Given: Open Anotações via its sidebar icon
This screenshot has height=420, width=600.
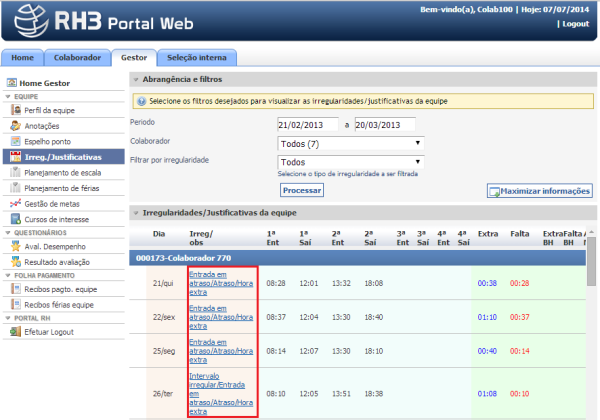Looking at the screenshot, I should [x=16, y=126].
